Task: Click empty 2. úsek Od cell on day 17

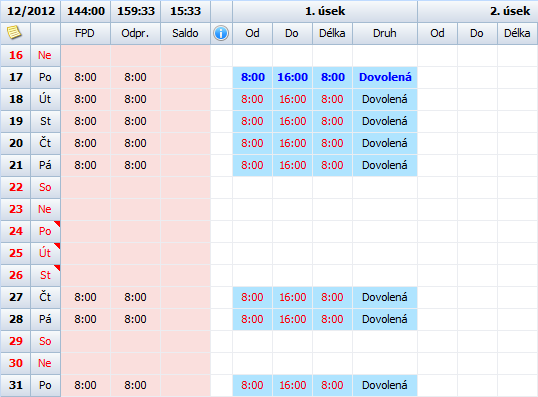Action: [437, 77]
